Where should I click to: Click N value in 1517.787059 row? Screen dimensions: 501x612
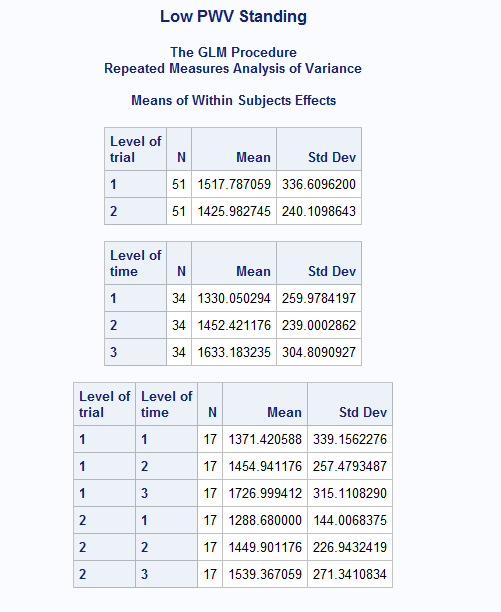coord(179,184)
